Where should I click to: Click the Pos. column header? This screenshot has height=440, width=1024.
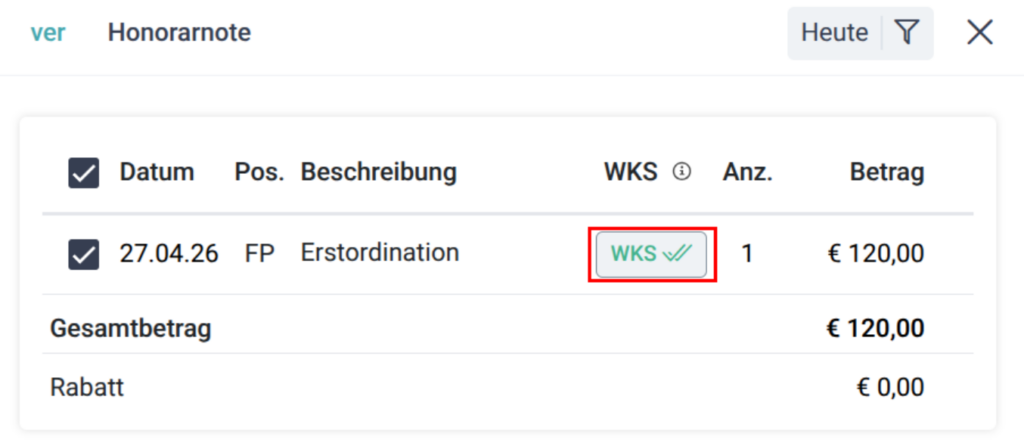(x=260, y=172)
